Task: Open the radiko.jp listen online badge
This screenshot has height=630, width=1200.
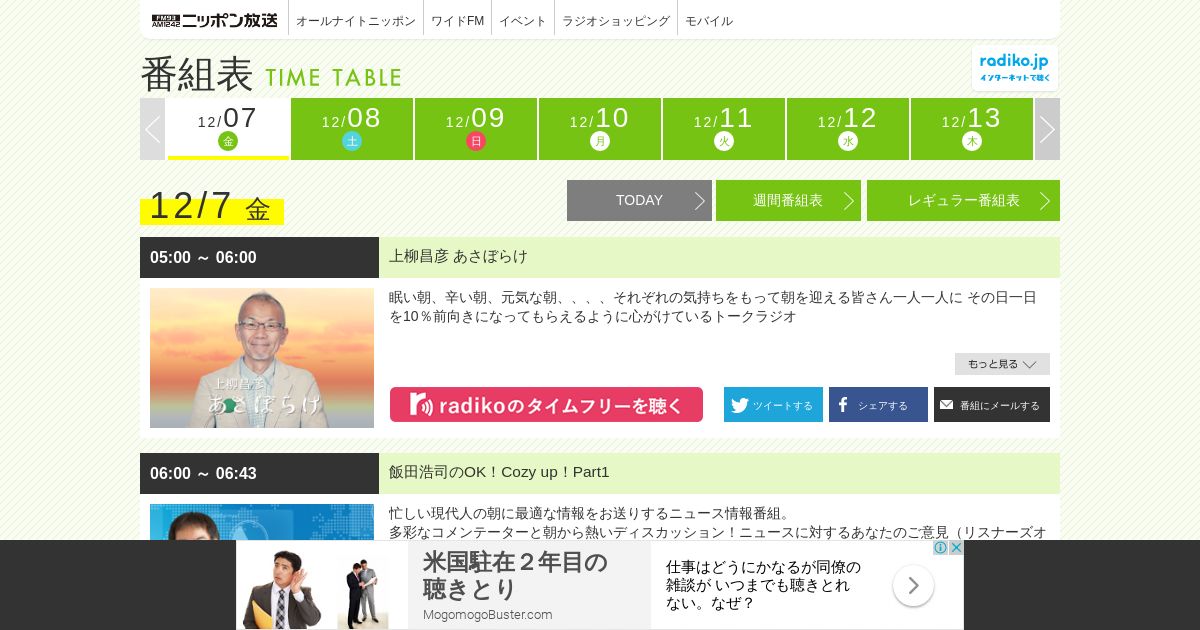Action: 1015,68
